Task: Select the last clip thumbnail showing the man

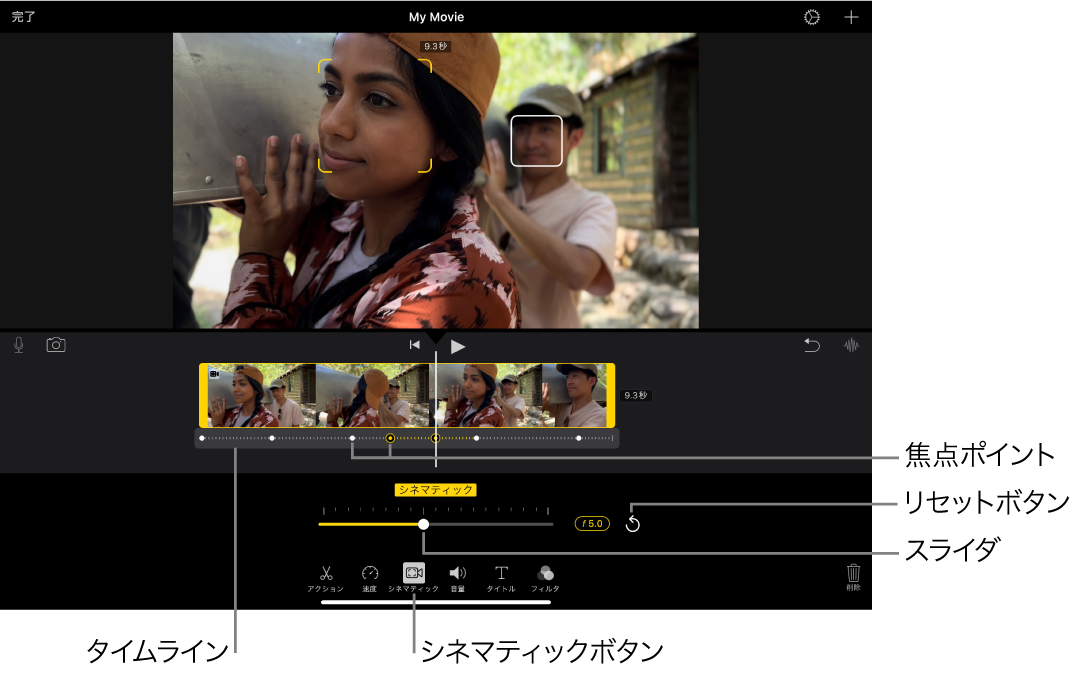Action: (x=574, y=395)
